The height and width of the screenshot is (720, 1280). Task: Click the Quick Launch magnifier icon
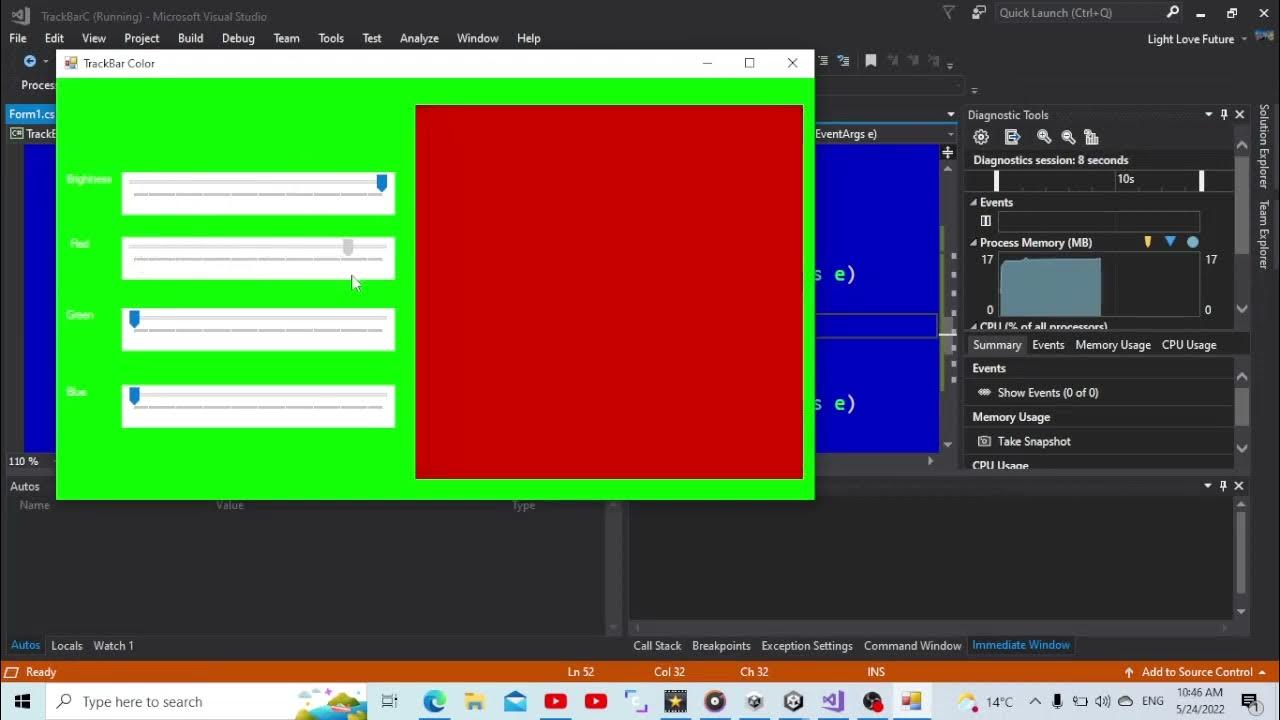pos(1173,12)
